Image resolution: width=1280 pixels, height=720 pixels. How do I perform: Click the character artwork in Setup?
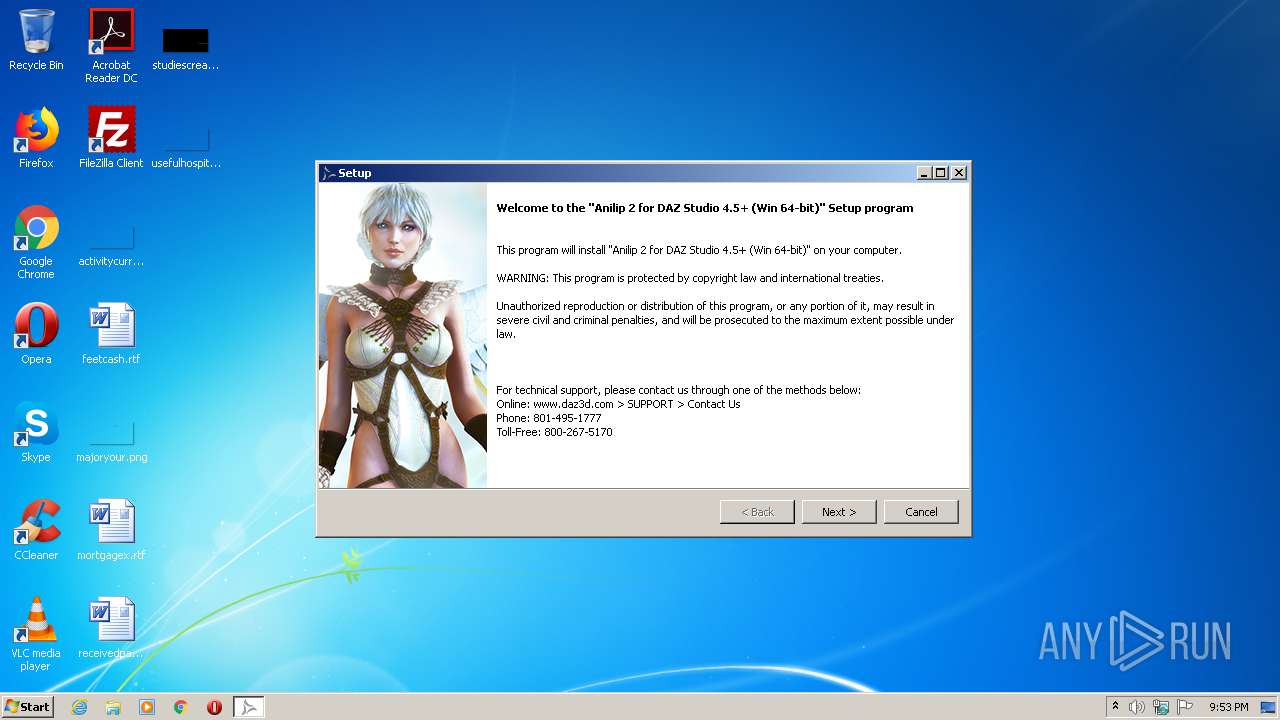coord(403,335)
